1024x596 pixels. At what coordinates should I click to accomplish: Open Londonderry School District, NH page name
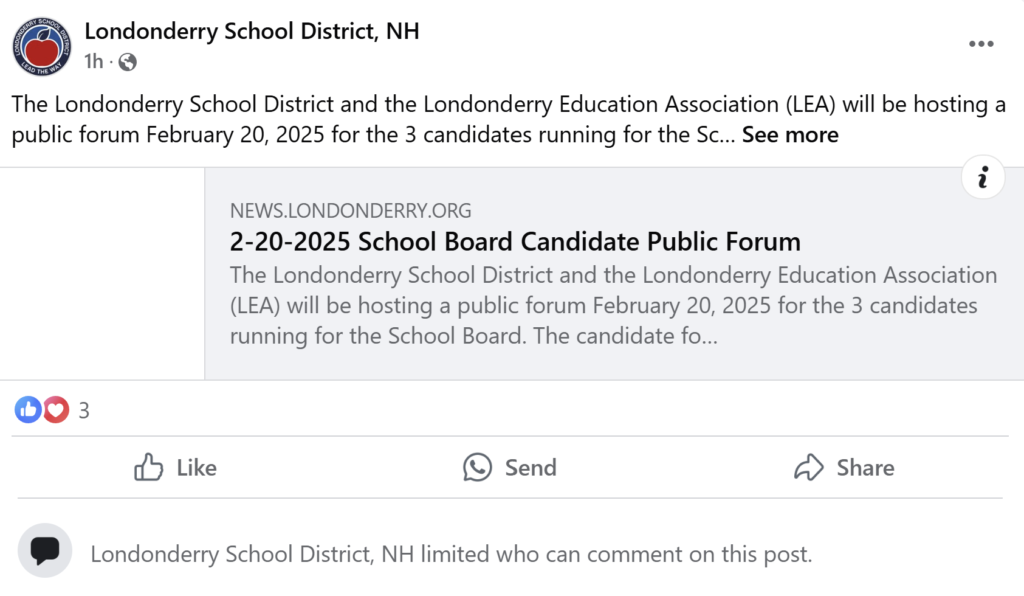click(x=252, y=31)
